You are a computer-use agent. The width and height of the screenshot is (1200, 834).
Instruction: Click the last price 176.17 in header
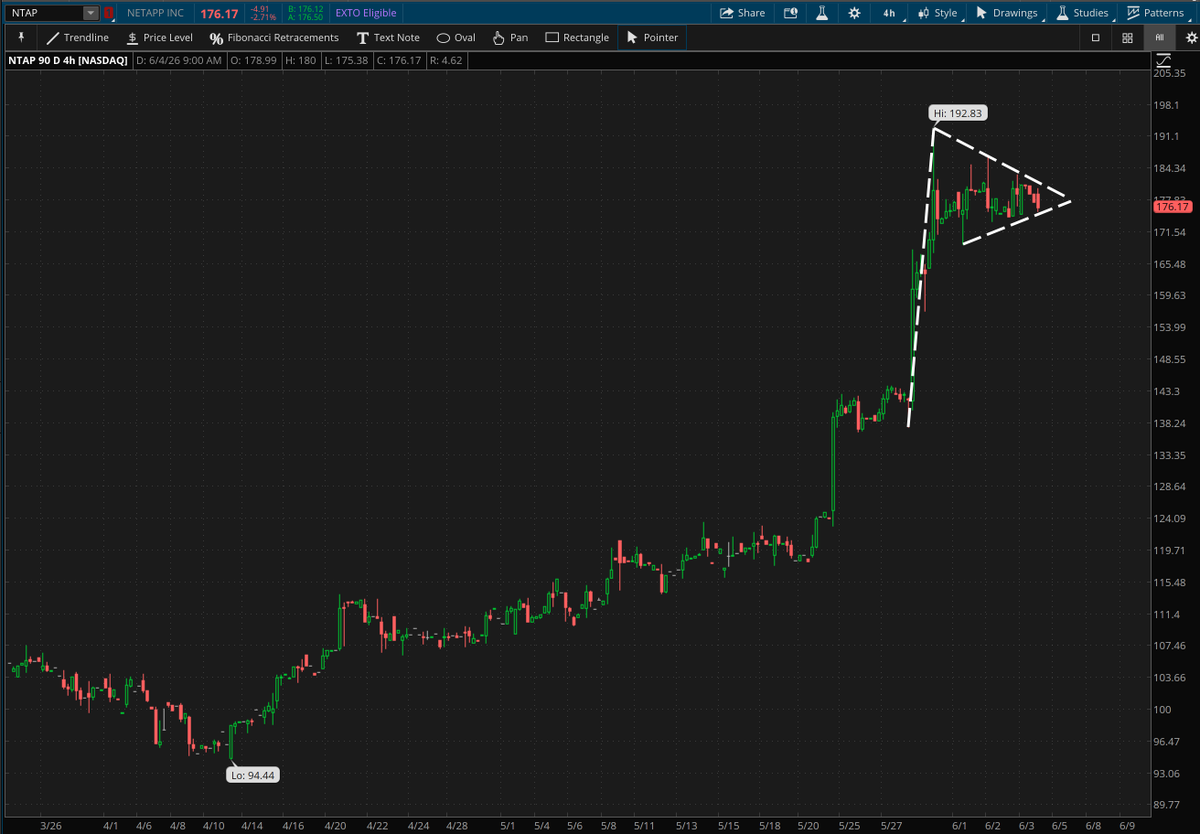(x=219, y=13)
